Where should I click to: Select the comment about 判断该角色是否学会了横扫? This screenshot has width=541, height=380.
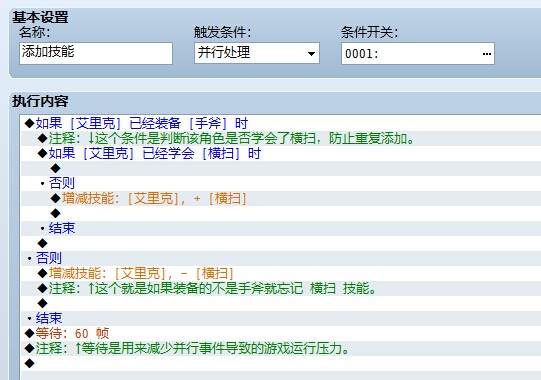[281, 138]
